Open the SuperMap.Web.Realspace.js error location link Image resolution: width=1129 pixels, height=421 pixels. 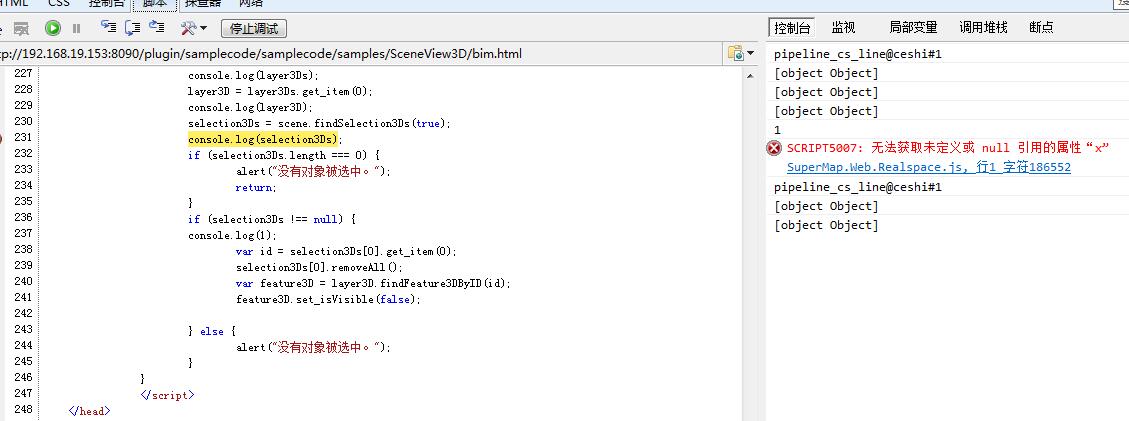(929, 168)
